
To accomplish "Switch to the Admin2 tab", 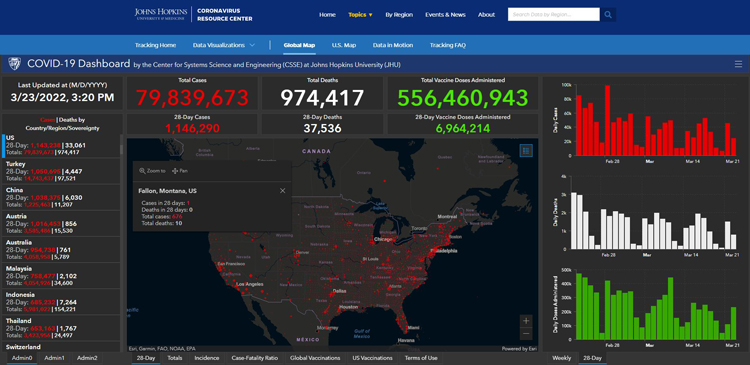I will pos(87,358).
